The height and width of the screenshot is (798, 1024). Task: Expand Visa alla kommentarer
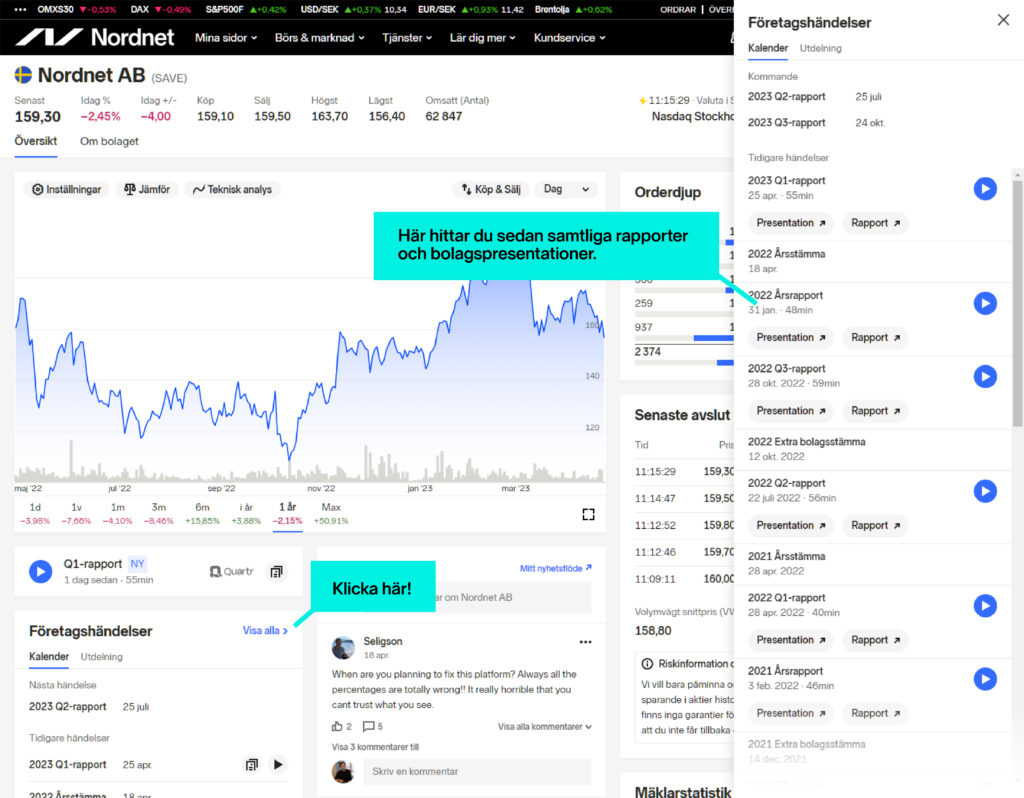point(545,727)
